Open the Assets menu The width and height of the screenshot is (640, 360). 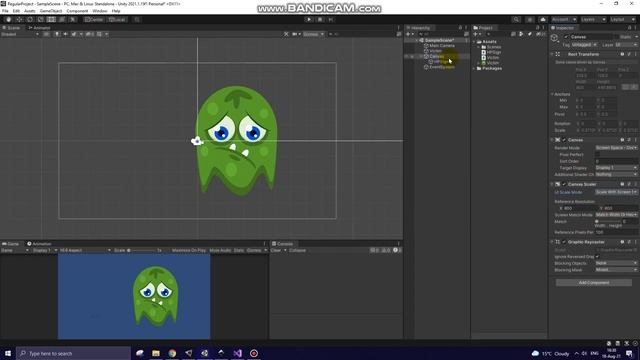(x=30, y=11)
